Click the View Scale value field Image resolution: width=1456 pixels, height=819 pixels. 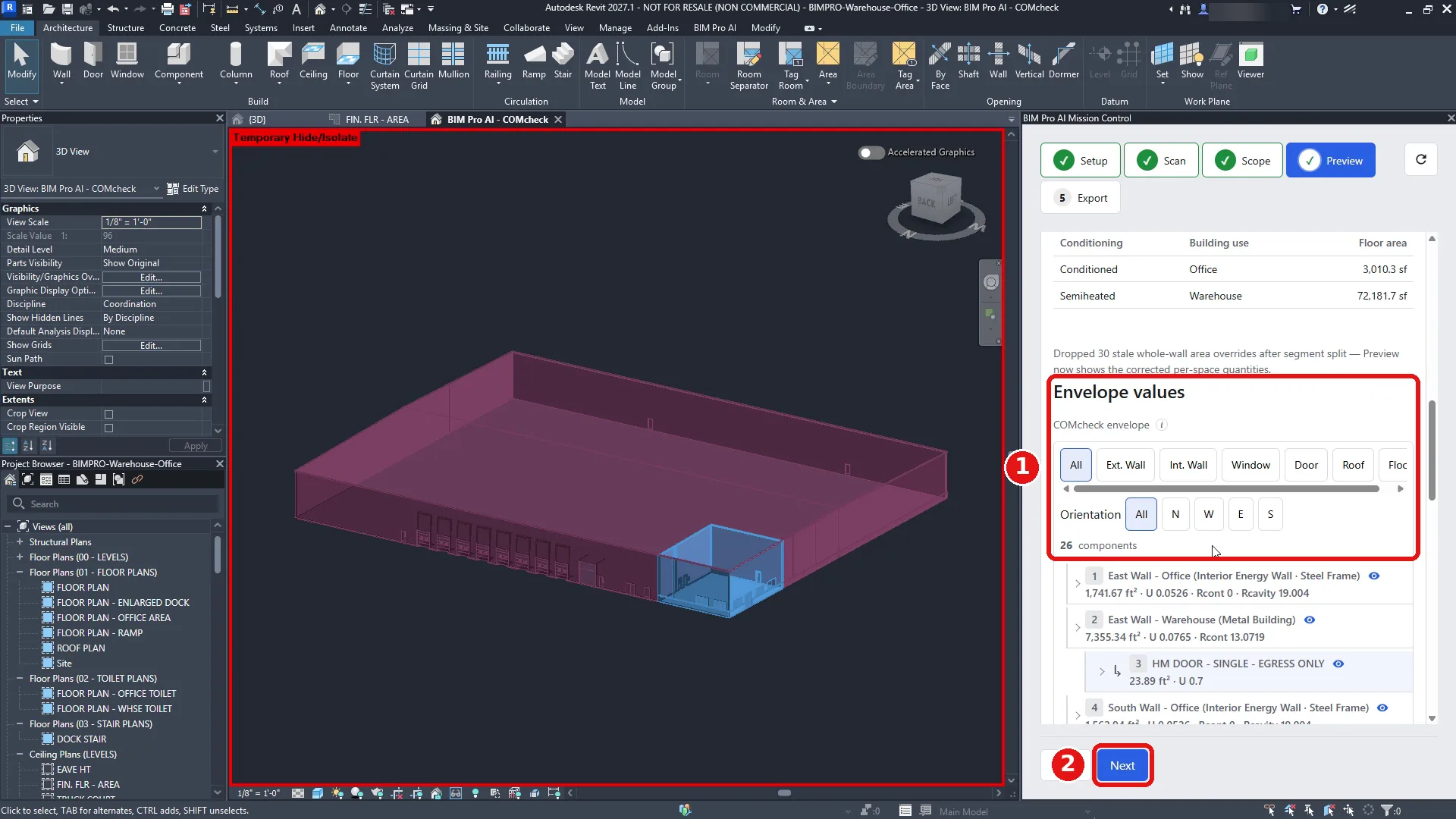point(152,222)
